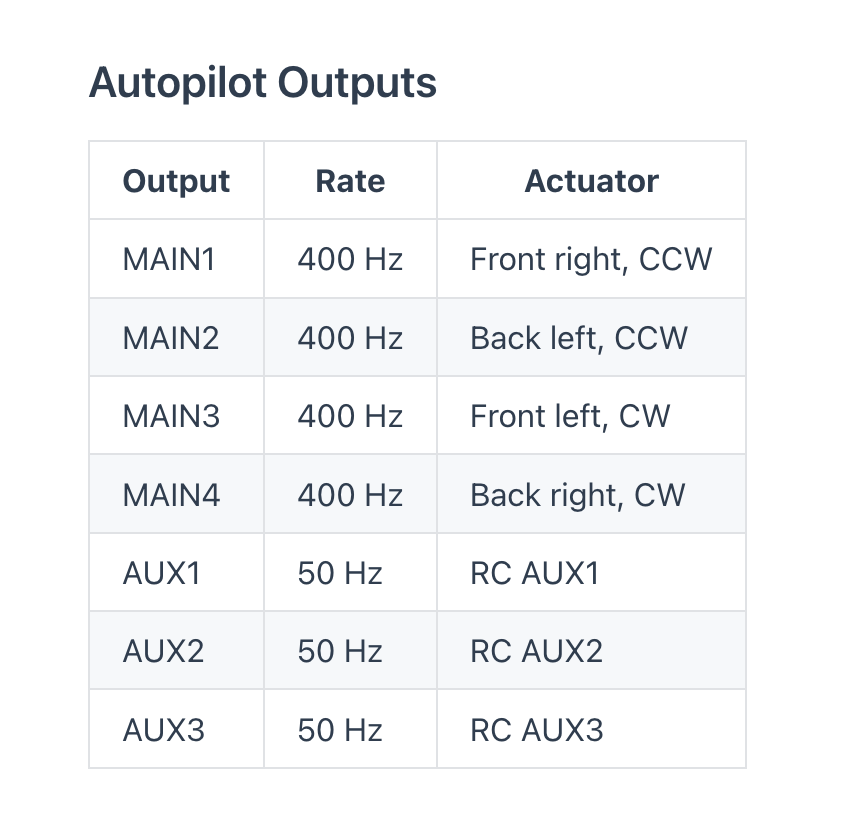Click the RC AUX2 actuator cell

(536, 652)
